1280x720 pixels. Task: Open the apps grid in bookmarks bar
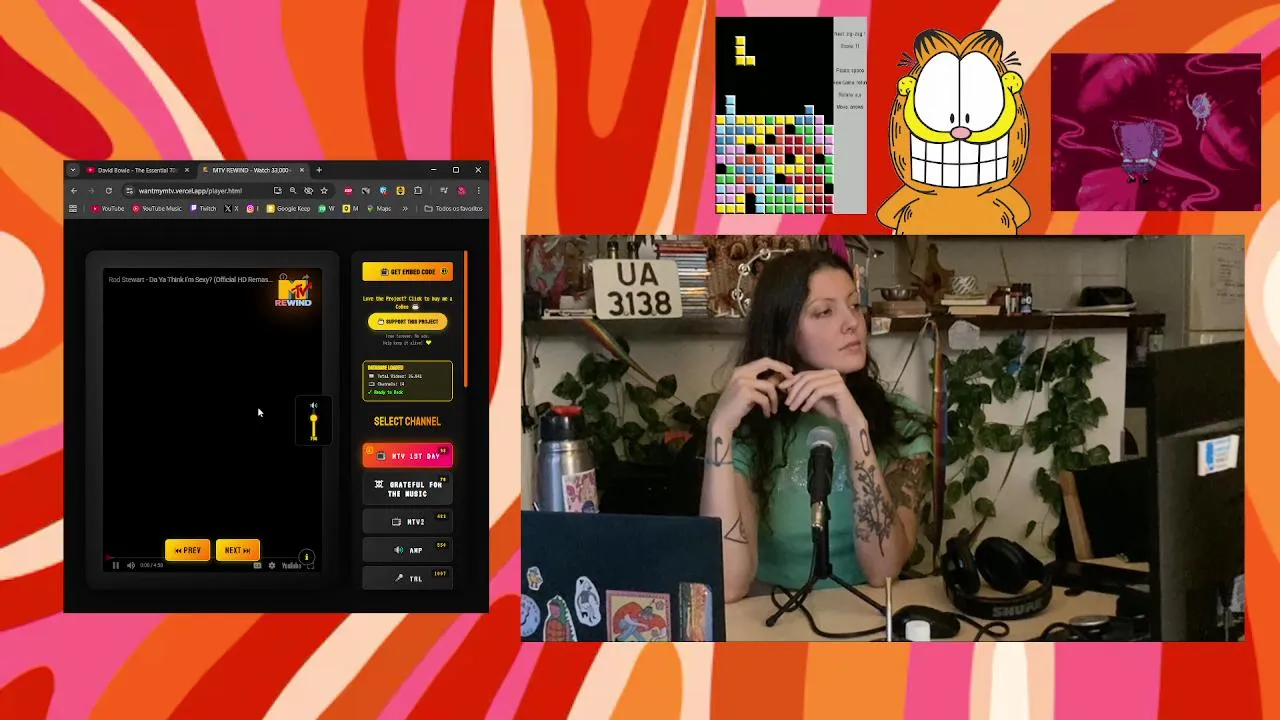pos(73,209)
